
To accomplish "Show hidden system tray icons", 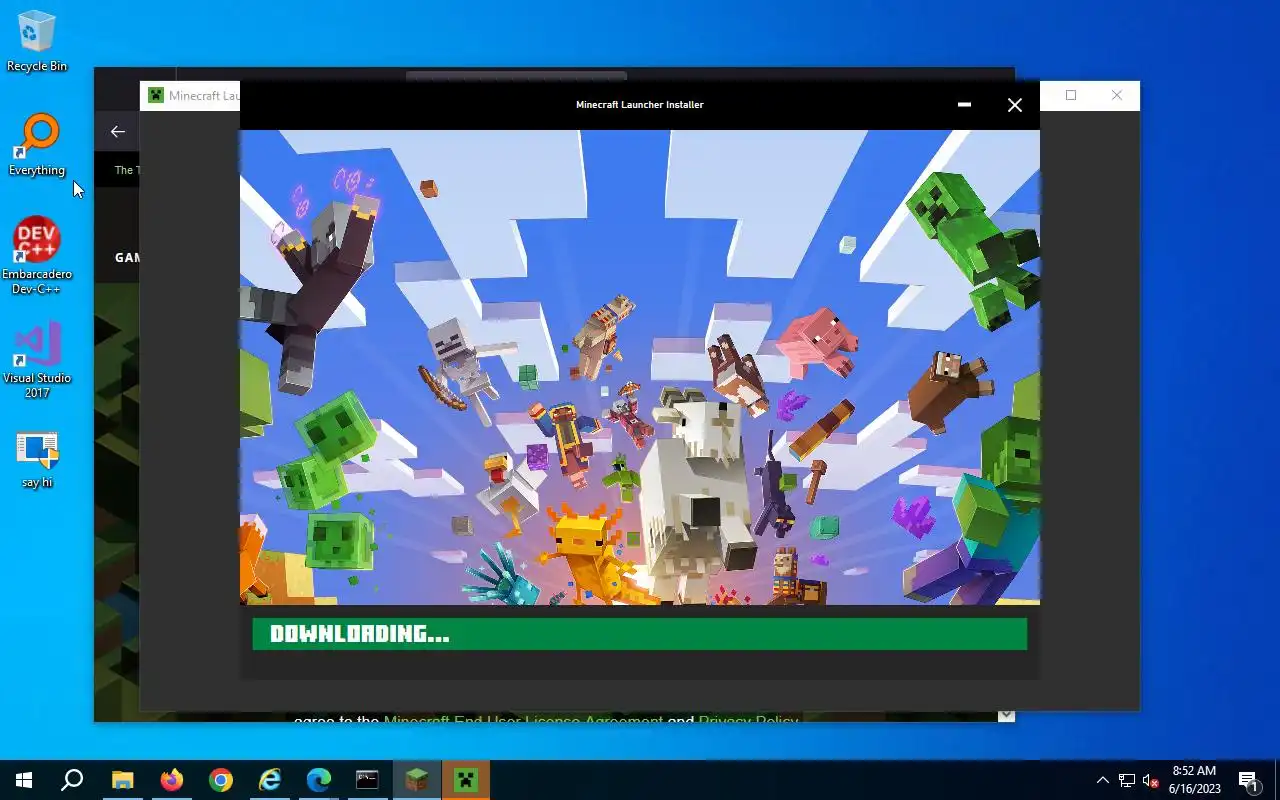I will point(1103,780).
